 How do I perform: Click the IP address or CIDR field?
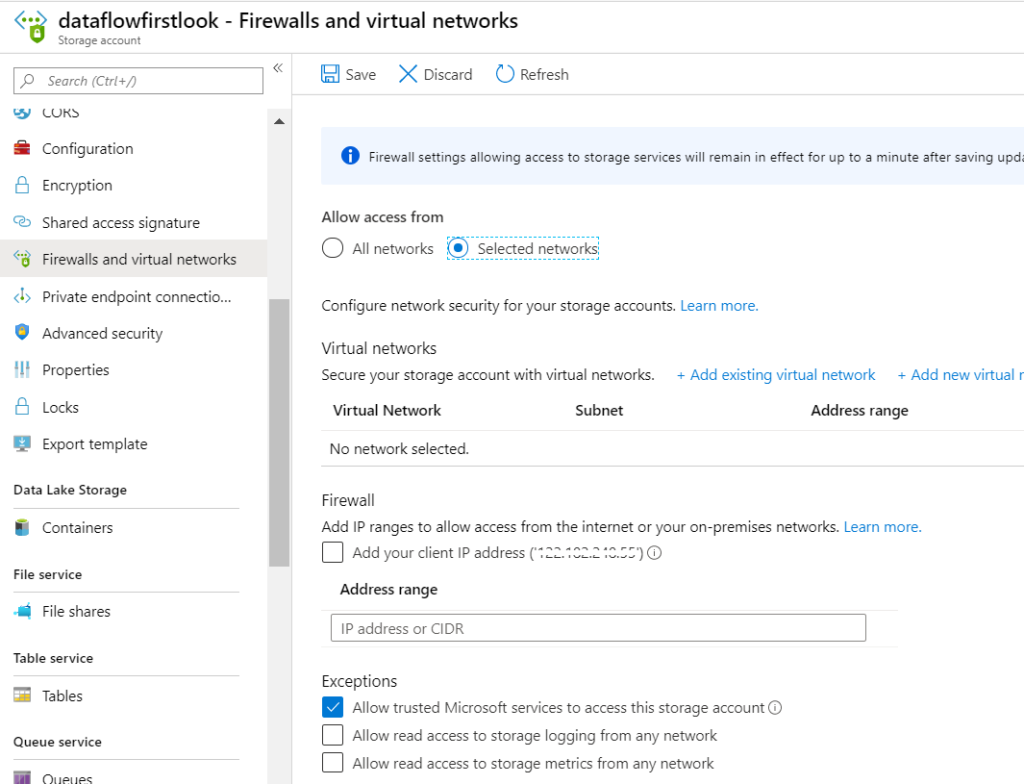[598, 628]
